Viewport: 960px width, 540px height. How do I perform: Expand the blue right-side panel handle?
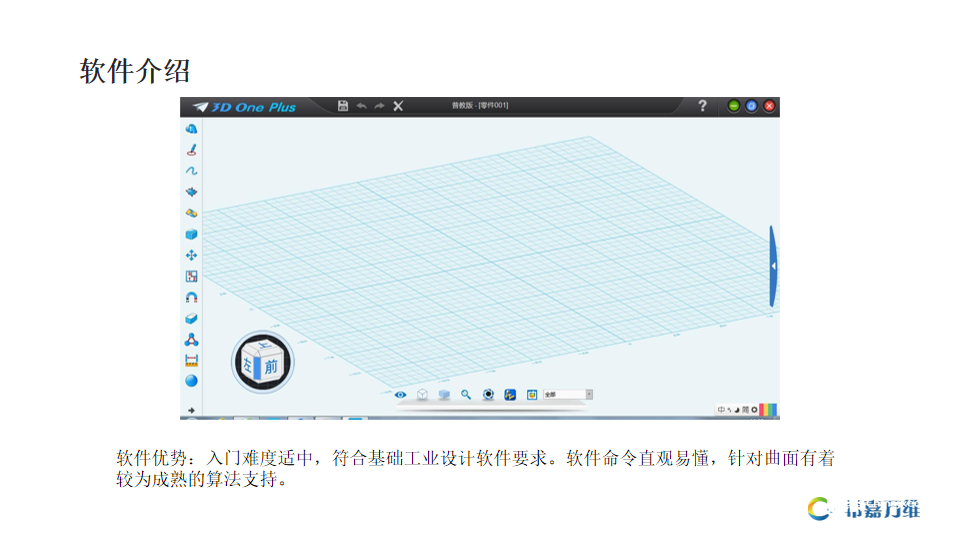point(773,266)
